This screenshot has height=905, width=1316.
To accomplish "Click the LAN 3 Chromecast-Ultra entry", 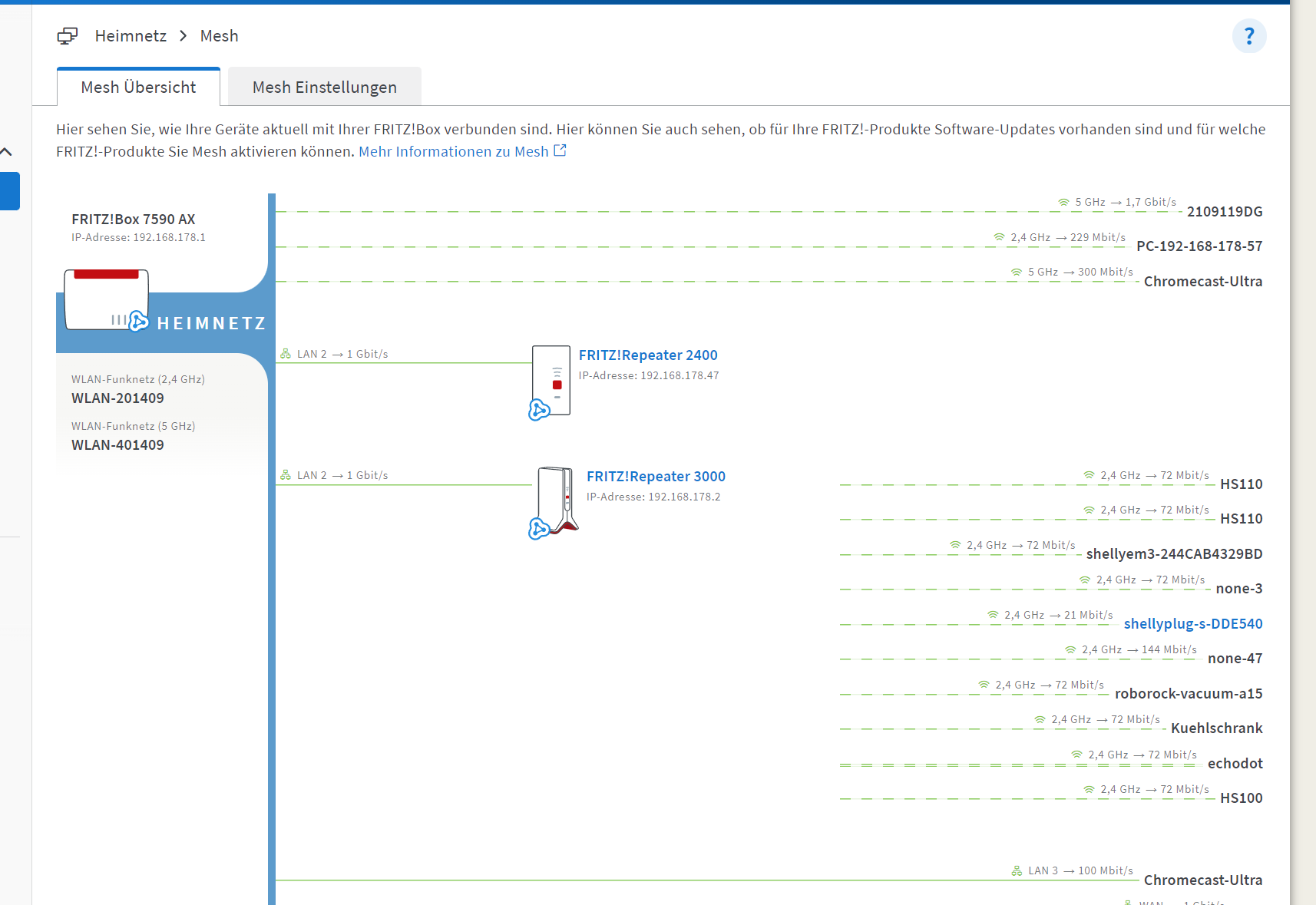I will point(1203,880).
